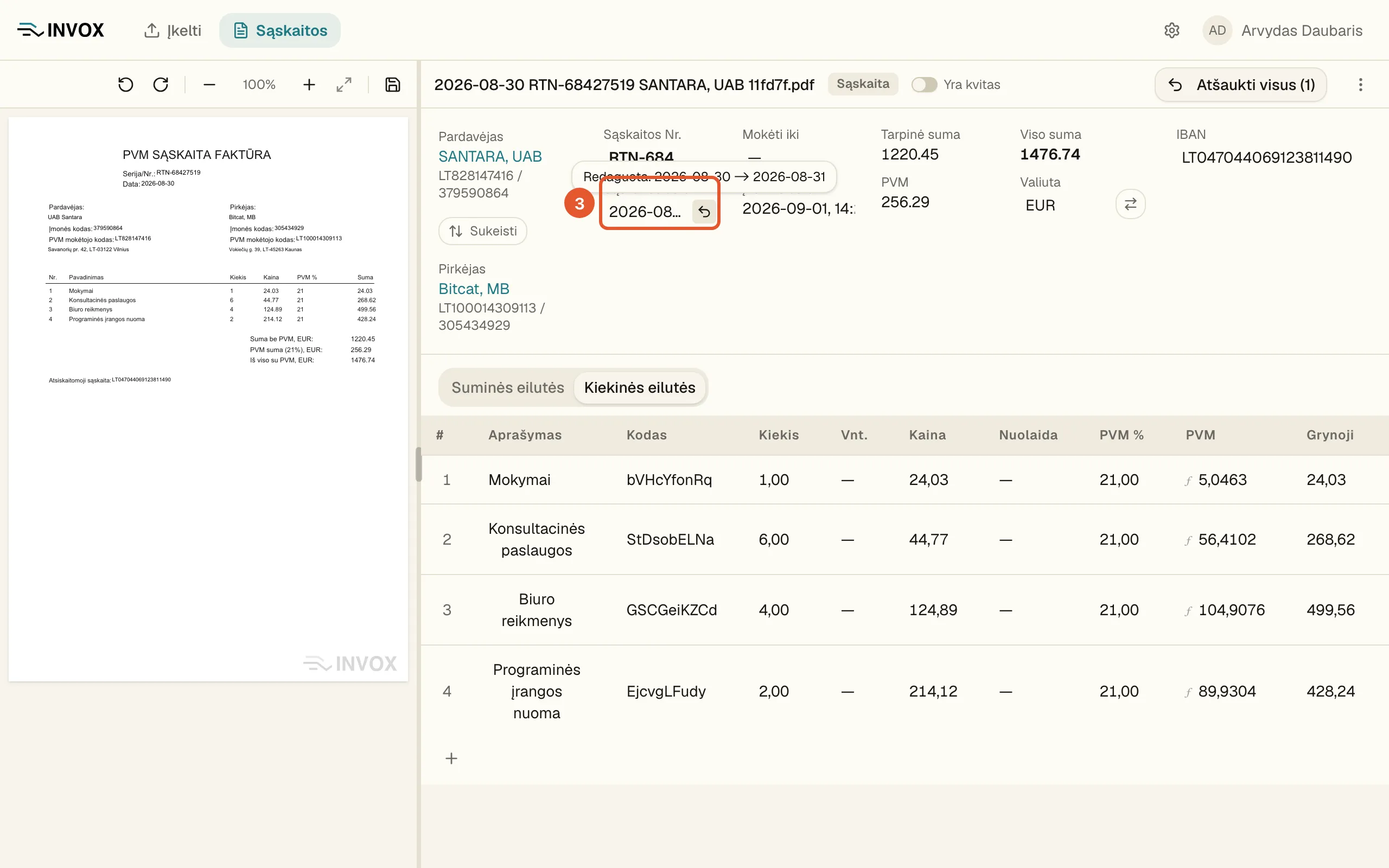1389x868 pixels.
Task: Click the quantity cell 6,00
Action: pos(774,540)
